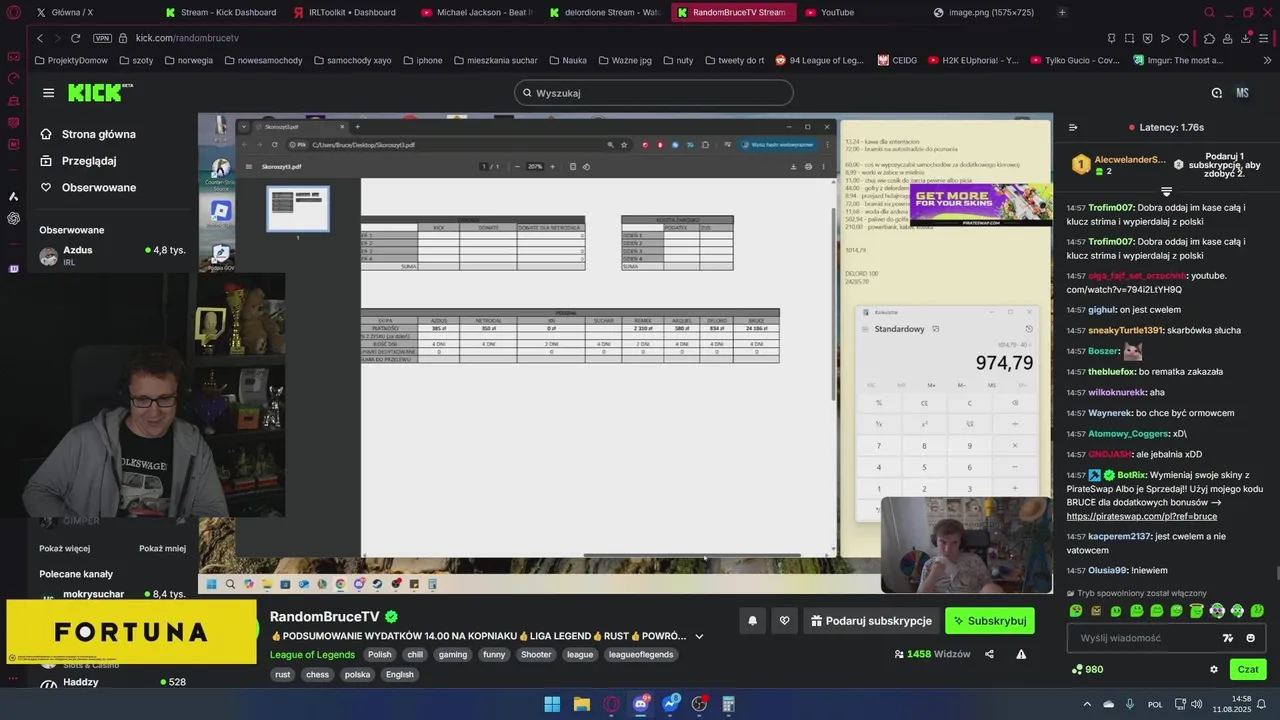This screenshot has height=720, width=1280.
Task: Go back in browser history
Action: [x=39, y=38]
